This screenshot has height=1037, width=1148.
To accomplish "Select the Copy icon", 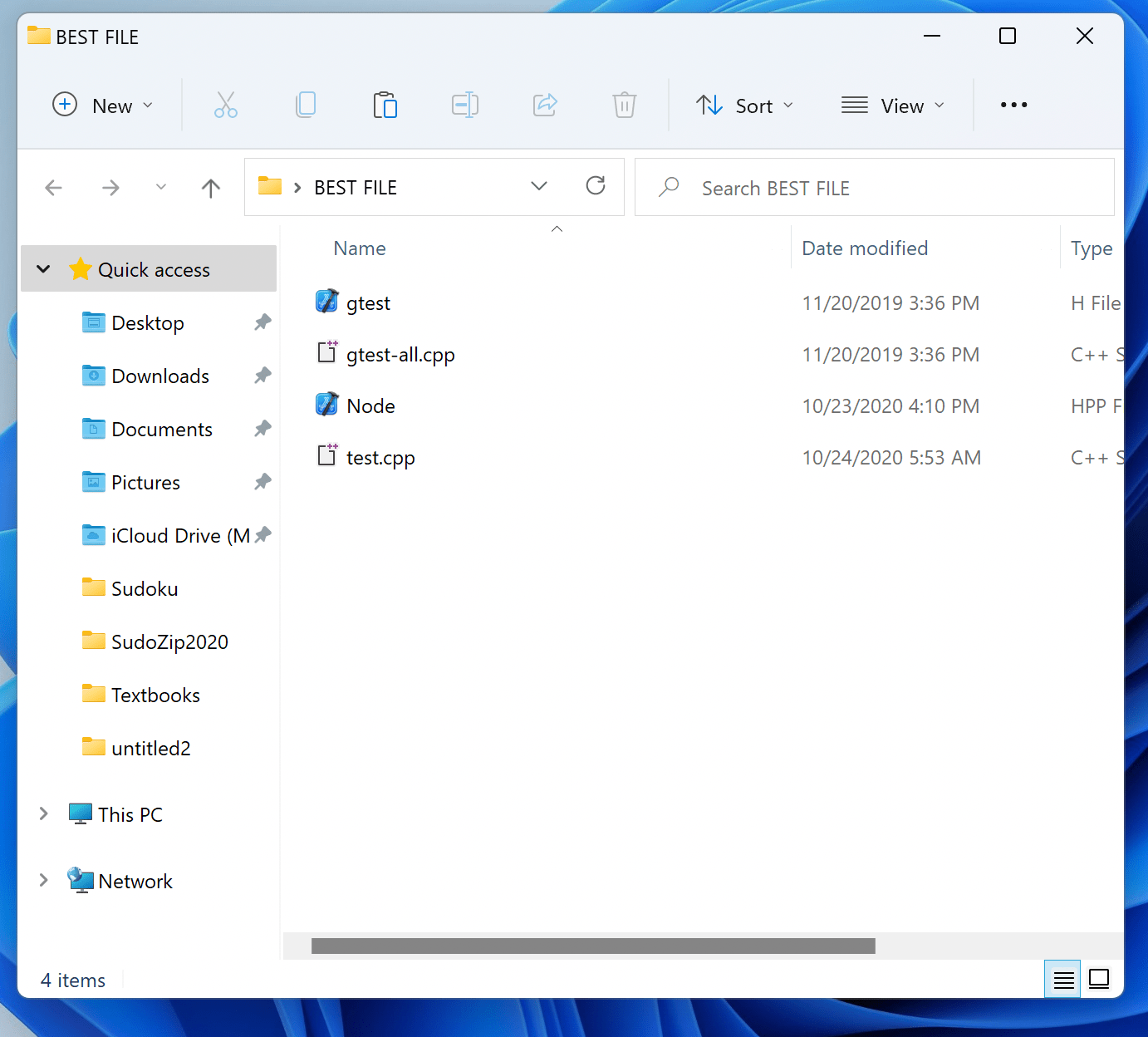I will point(306,105).
